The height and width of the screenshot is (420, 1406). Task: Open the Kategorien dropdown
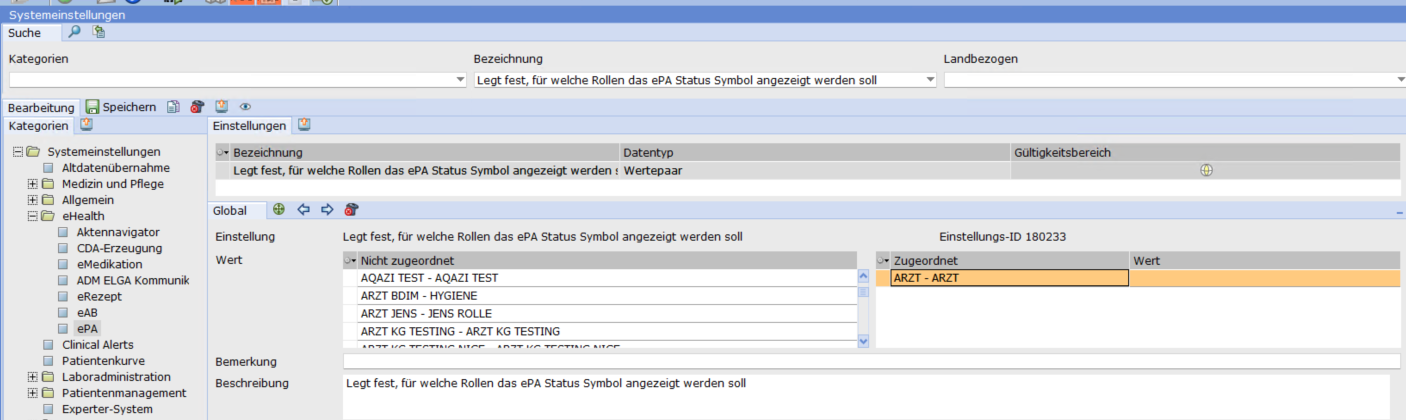[460, 80]
